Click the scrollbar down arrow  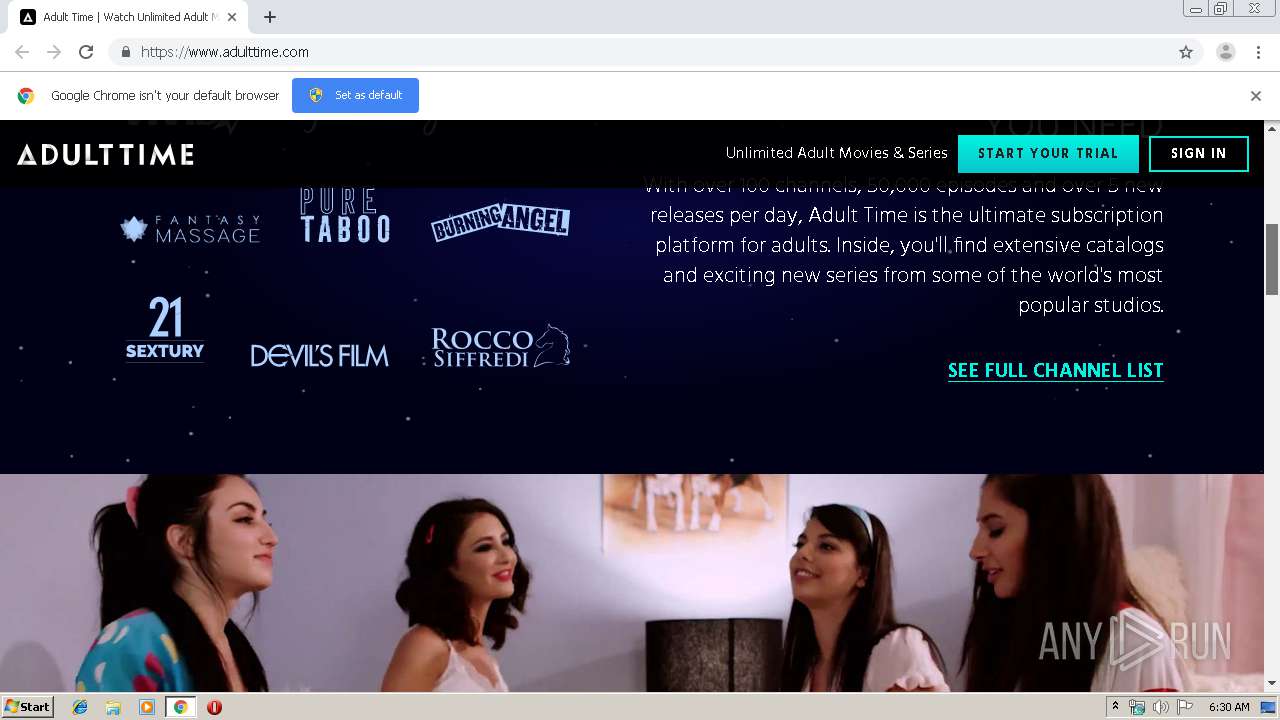coord(1272,683)
